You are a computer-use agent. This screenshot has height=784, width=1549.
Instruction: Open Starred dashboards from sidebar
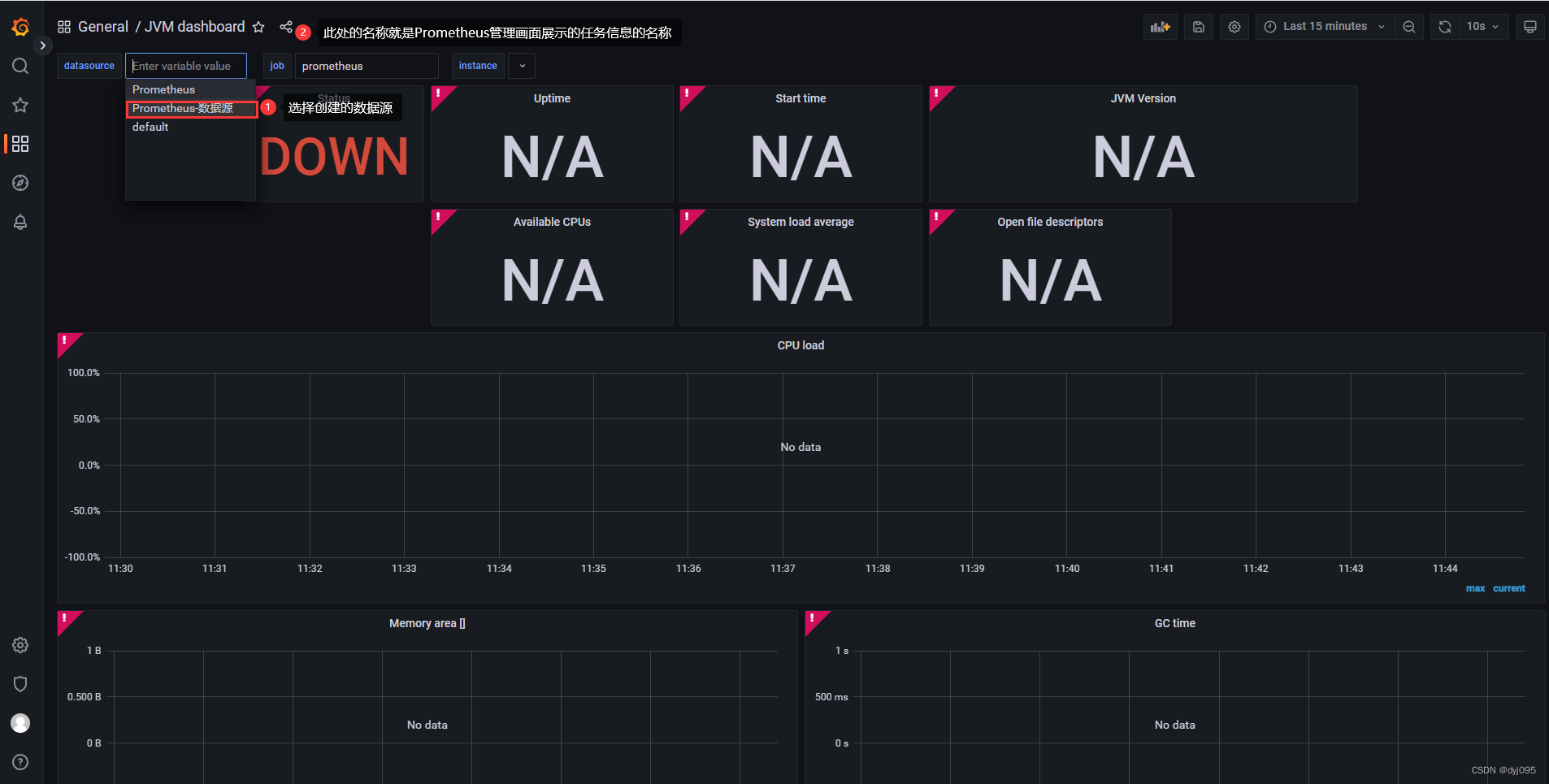pos(20,105)
